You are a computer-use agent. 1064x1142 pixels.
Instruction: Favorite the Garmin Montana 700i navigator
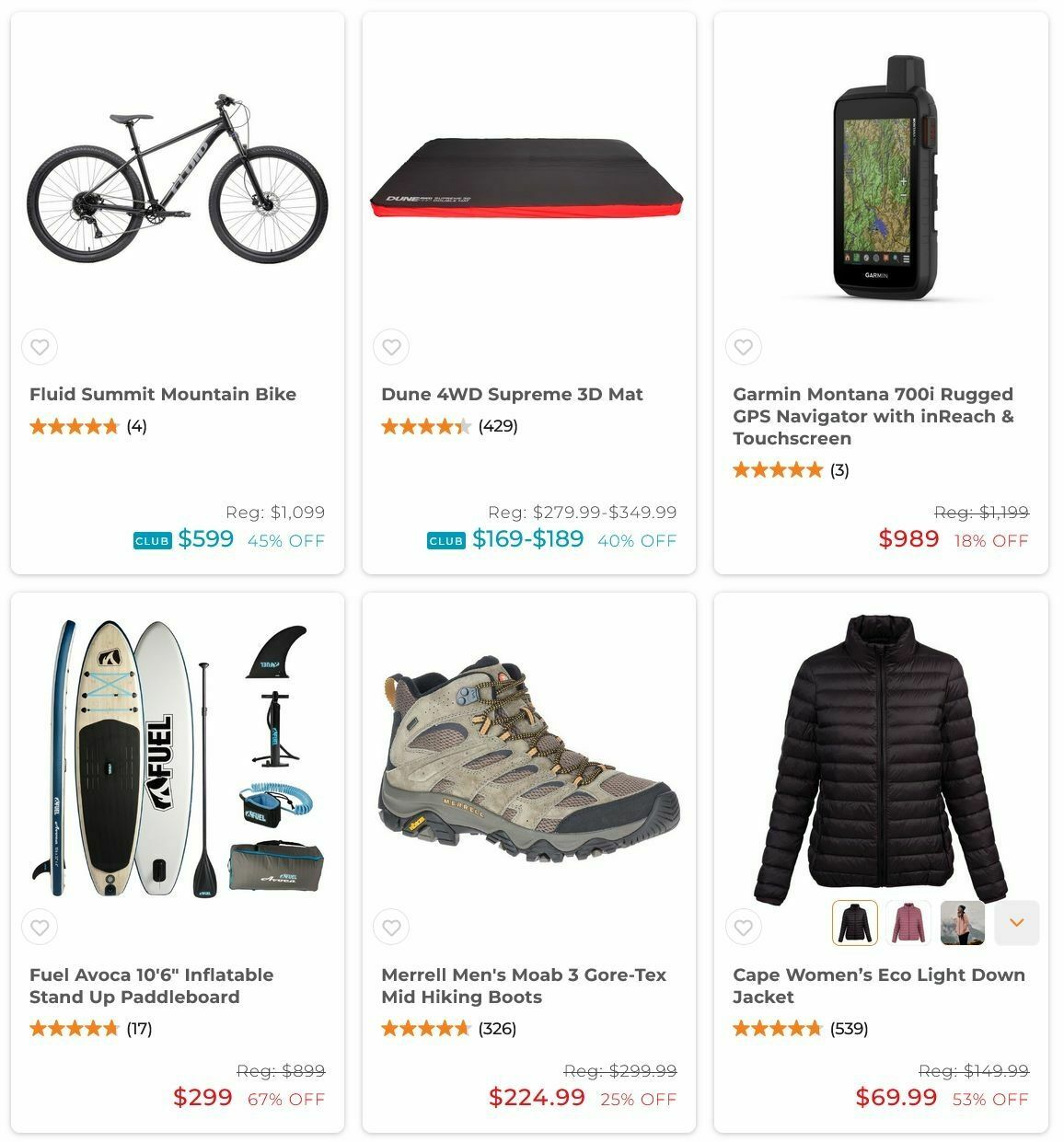tap(744, 347)
